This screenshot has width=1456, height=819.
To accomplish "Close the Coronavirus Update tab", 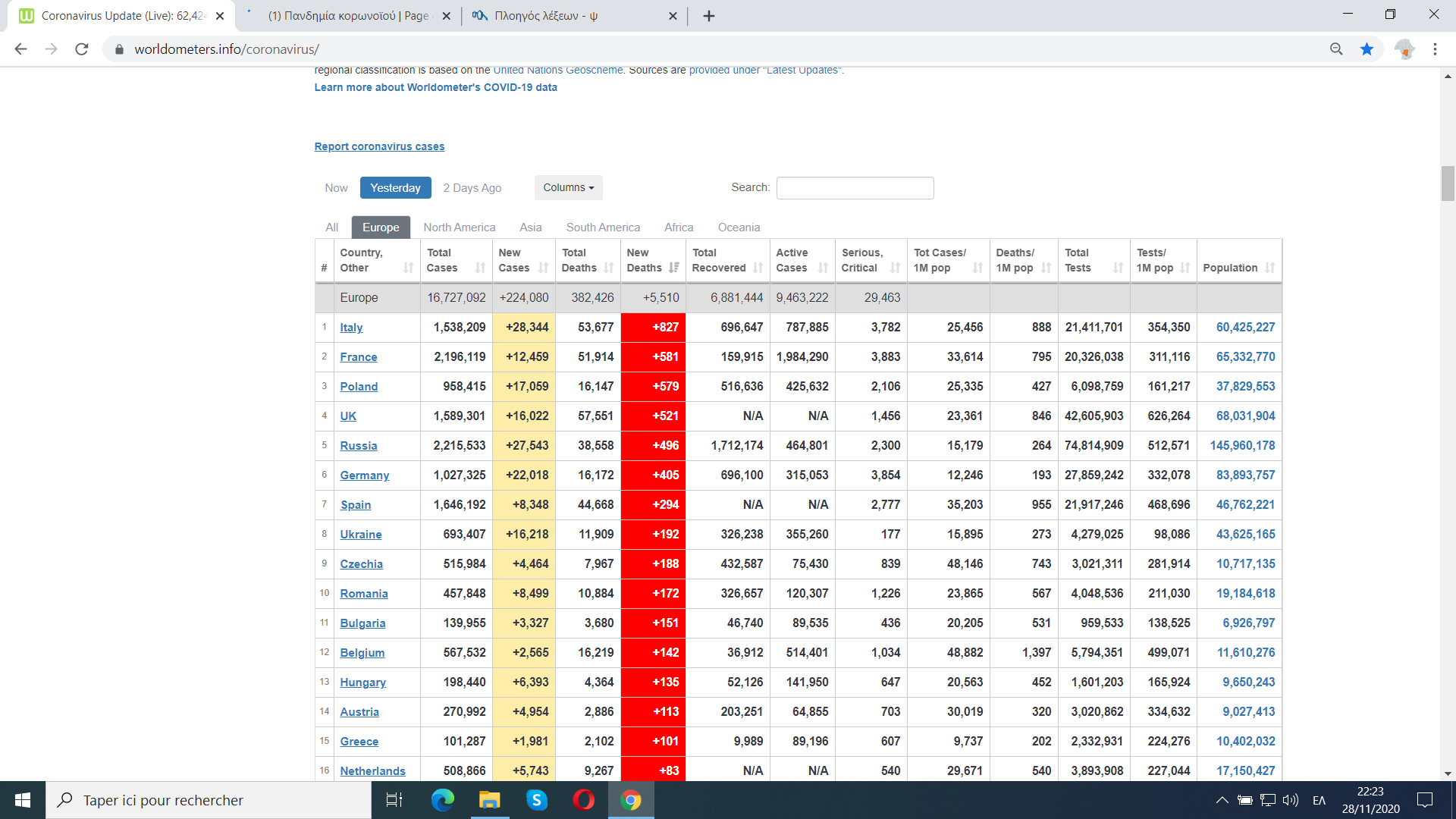I will (x=220, y=16).
